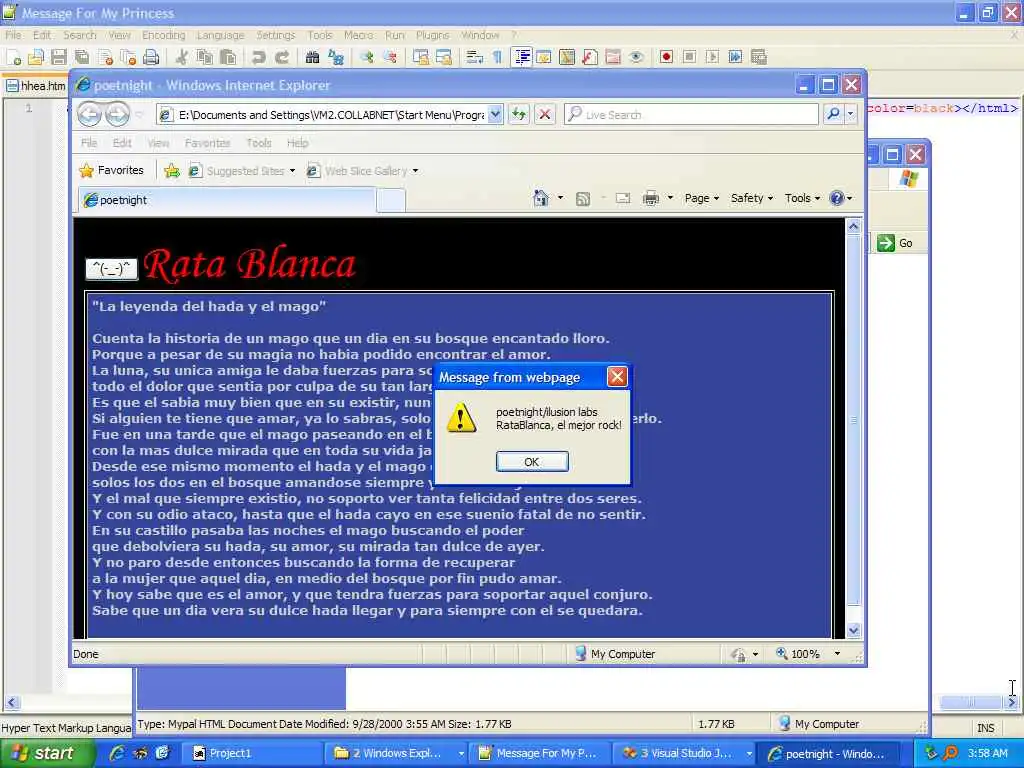1024x768 pixels.
Task: Open the search provider dropdown arrow
Action: click(x=850, y=114)
